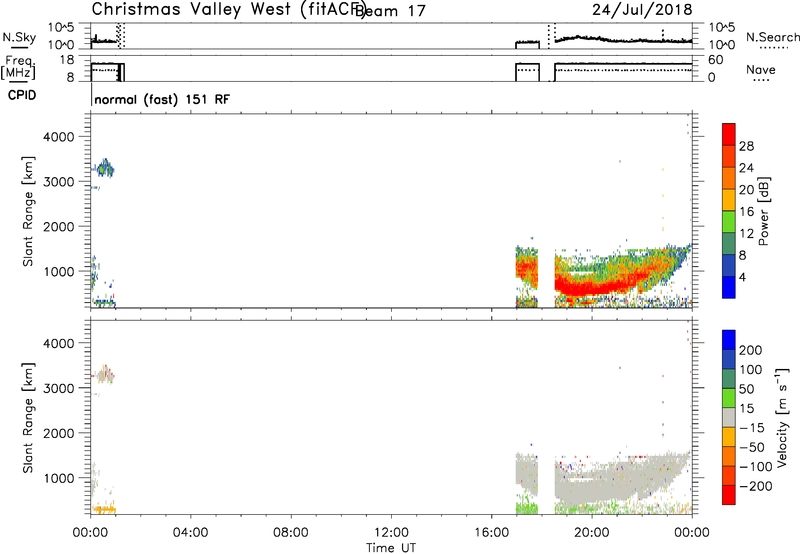Select the 2000 km tick on power panel
Screen dimensions: 800x554
(x=59, y=226)
